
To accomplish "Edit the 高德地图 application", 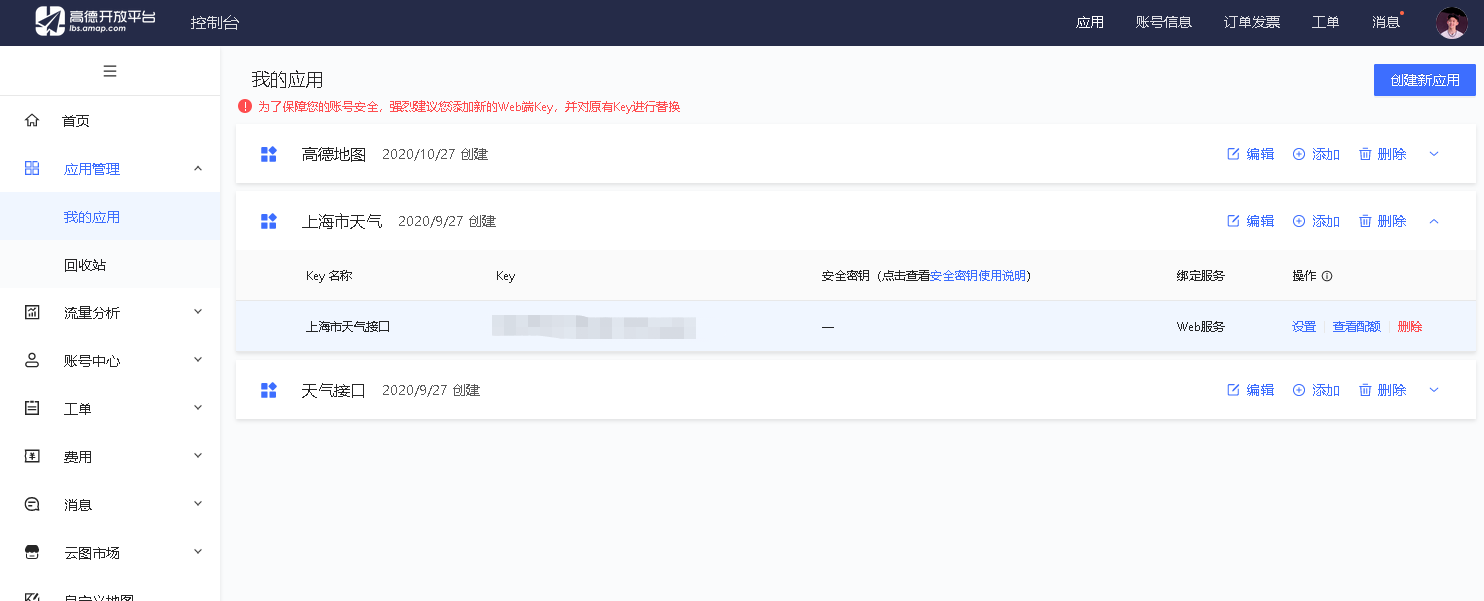I will [x=1250, y=154].
